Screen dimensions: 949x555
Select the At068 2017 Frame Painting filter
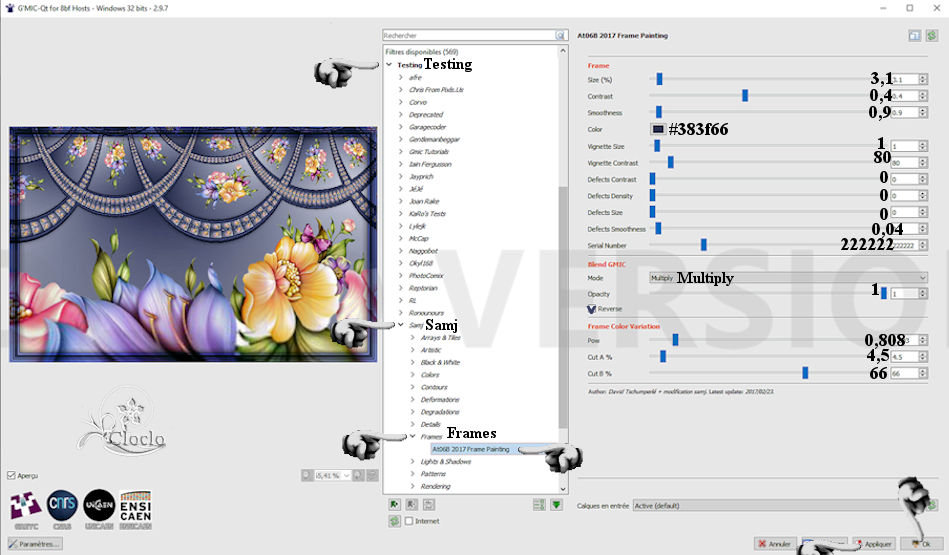coord(470,449)
